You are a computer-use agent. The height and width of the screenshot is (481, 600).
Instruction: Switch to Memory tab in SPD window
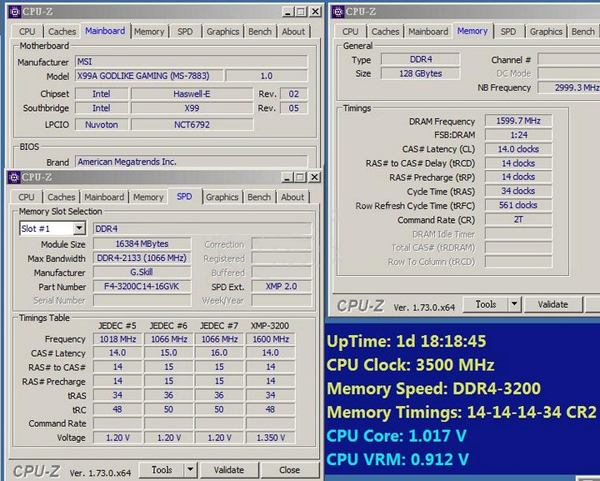click(148, 197)
